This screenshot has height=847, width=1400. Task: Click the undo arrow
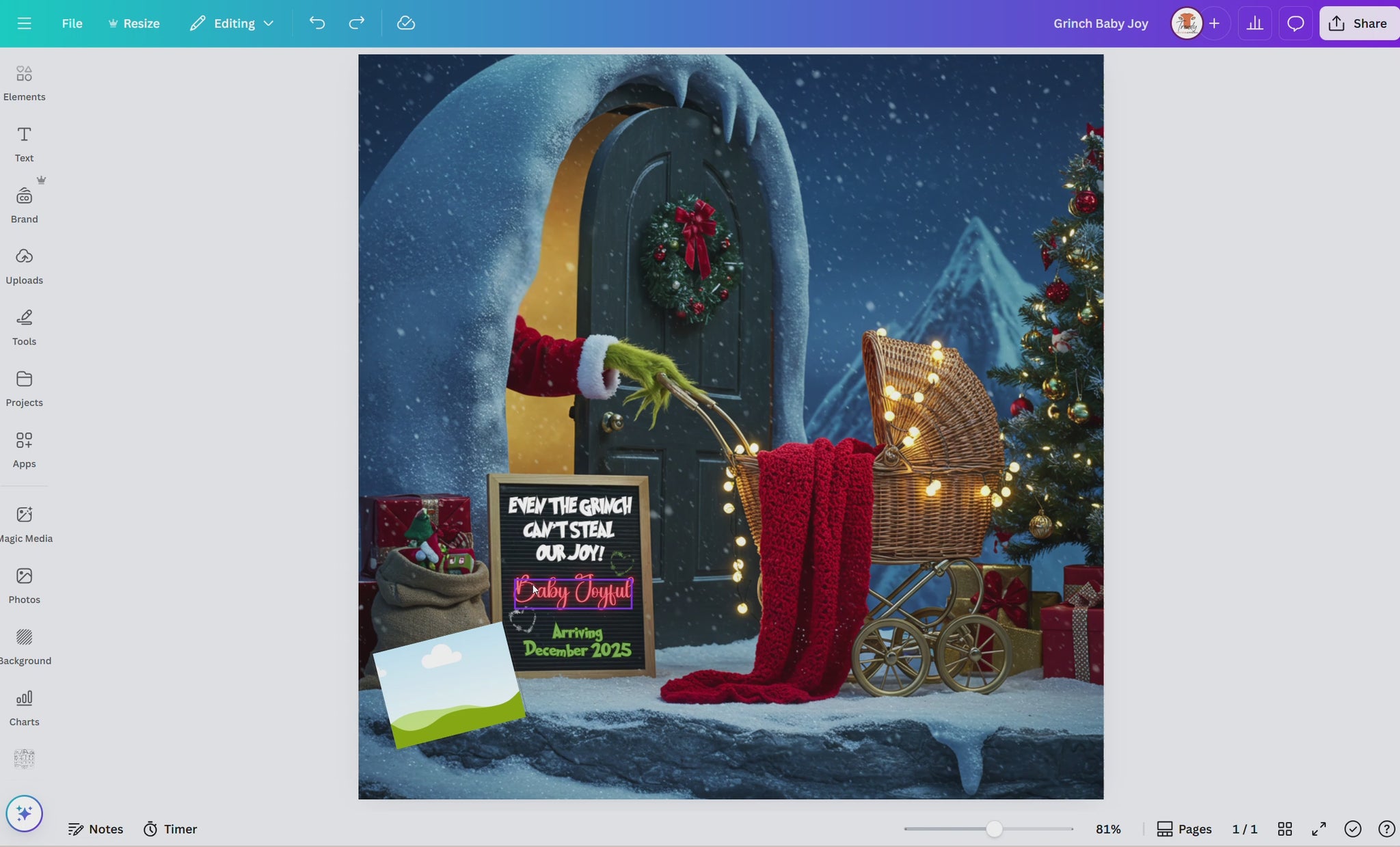317,23
